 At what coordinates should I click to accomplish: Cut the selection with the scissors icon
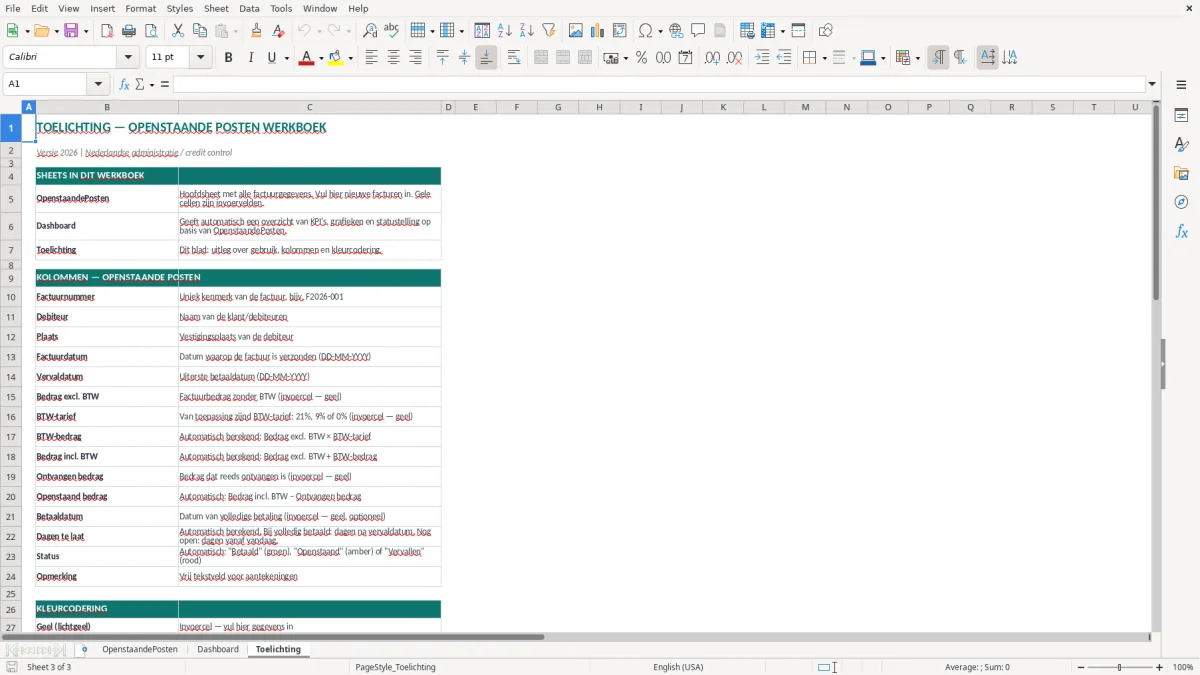pos(178,31)
